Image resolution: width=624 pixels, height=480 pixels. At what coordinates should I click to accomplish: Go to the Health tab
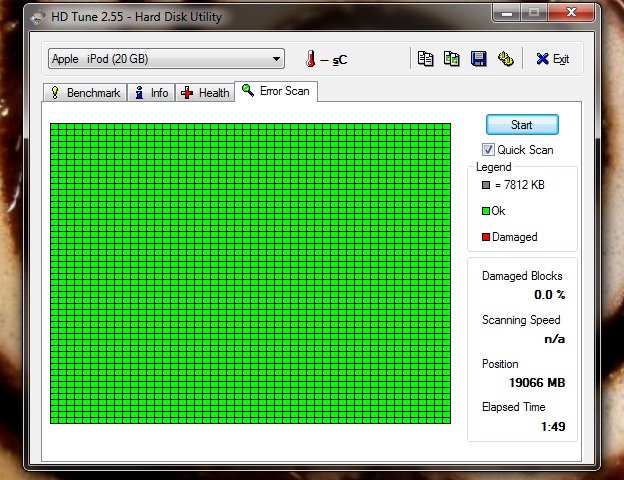point(205,93)
